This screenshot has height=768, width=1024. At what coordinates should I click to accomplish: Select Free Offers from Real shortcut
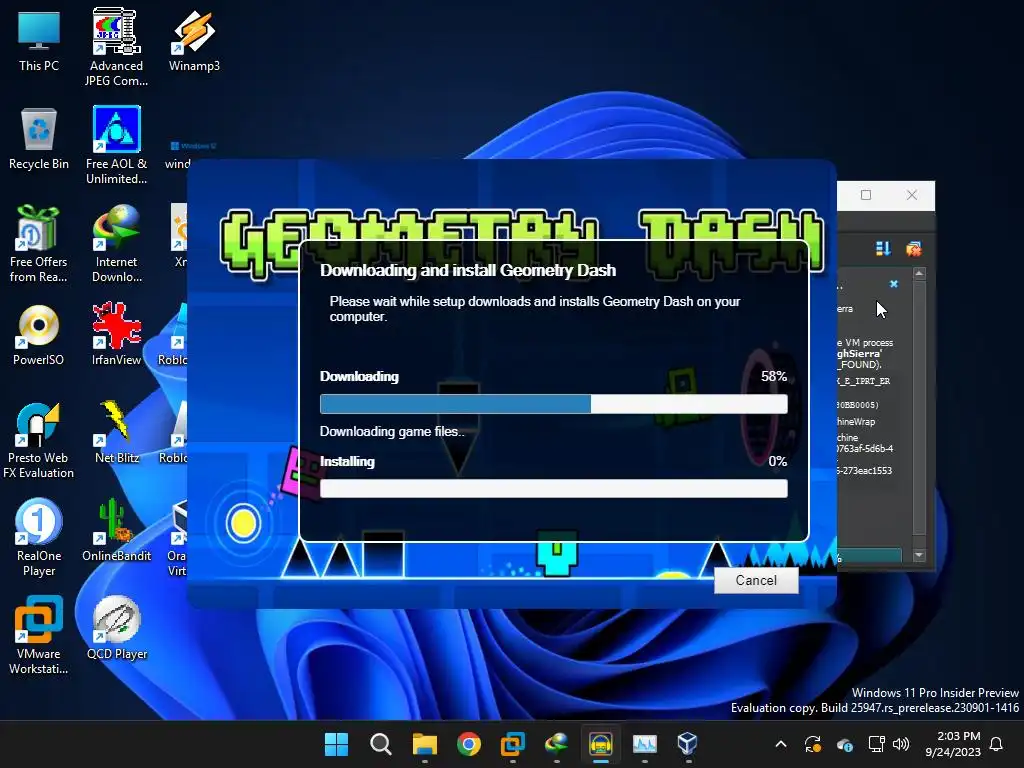39,244
